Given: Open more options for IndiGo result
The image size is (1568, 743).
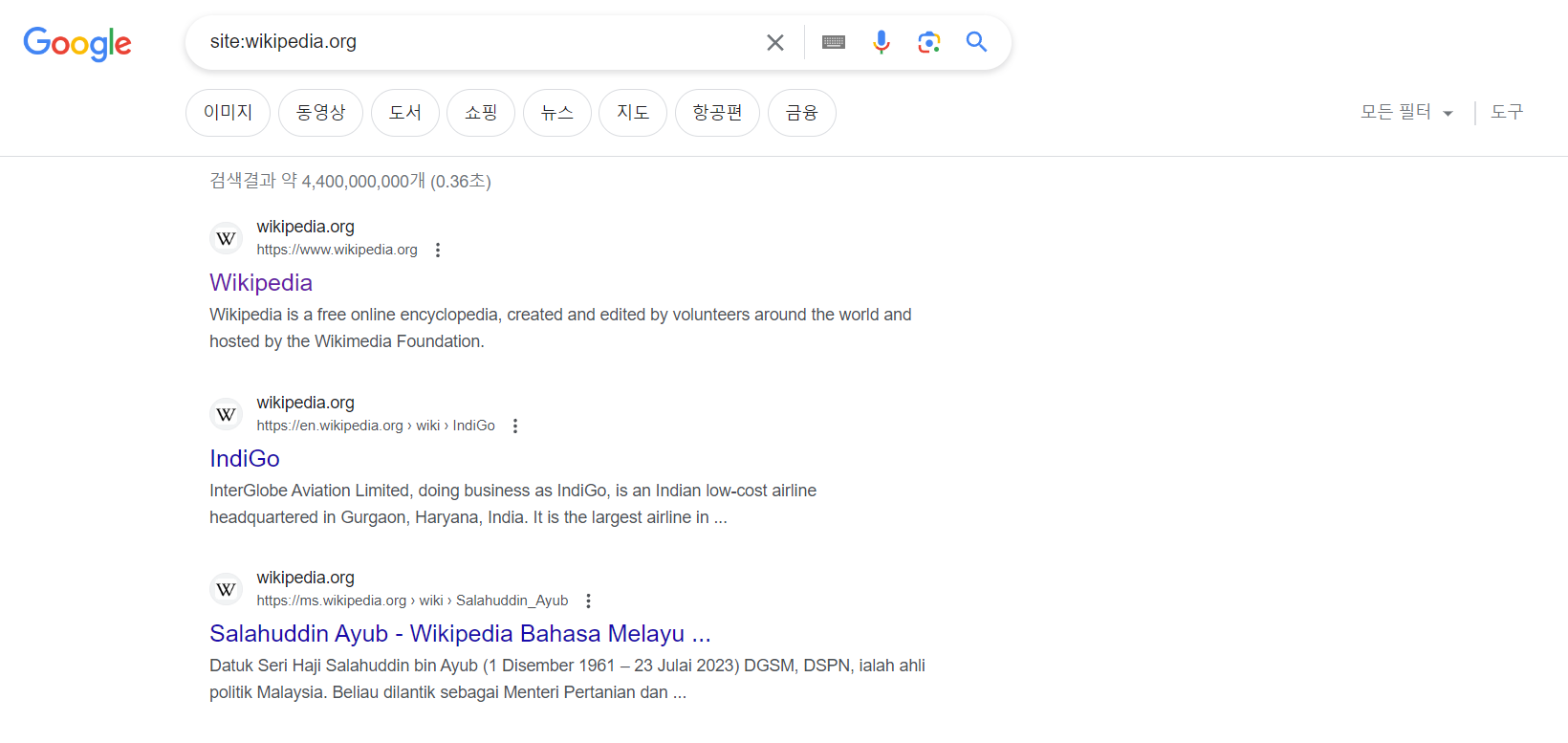Looking at the screenshot, I should [x=515, y=426].
